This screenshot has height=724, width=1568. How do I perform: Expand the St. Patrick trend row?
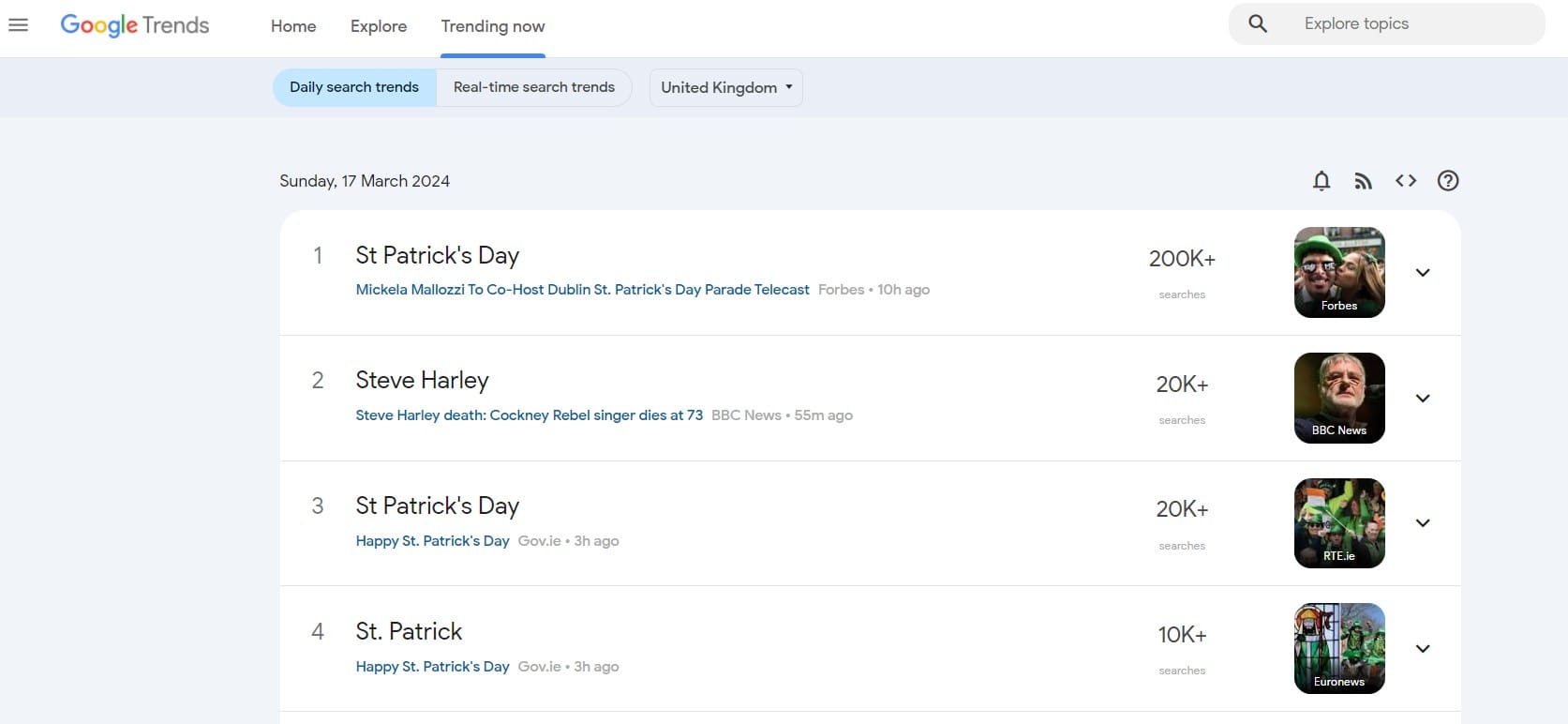pyautogui.click(x=1423, y=649)
